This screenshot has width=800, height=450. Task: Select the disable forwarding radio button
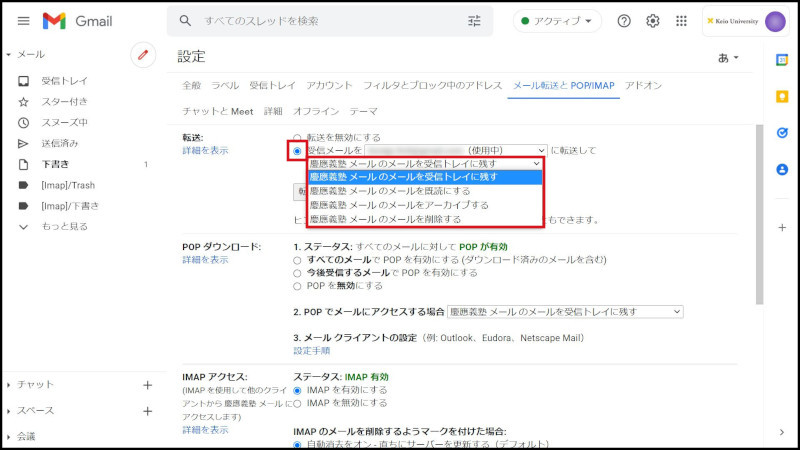(x=297, y=137)
